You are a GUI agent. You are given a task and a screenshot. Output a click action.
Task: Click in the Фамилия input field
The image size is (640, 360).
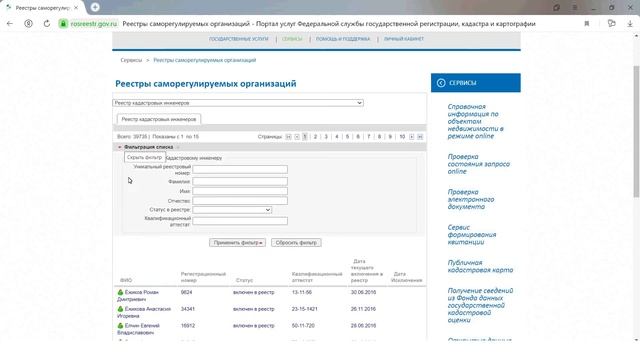[x=240, y=181]
